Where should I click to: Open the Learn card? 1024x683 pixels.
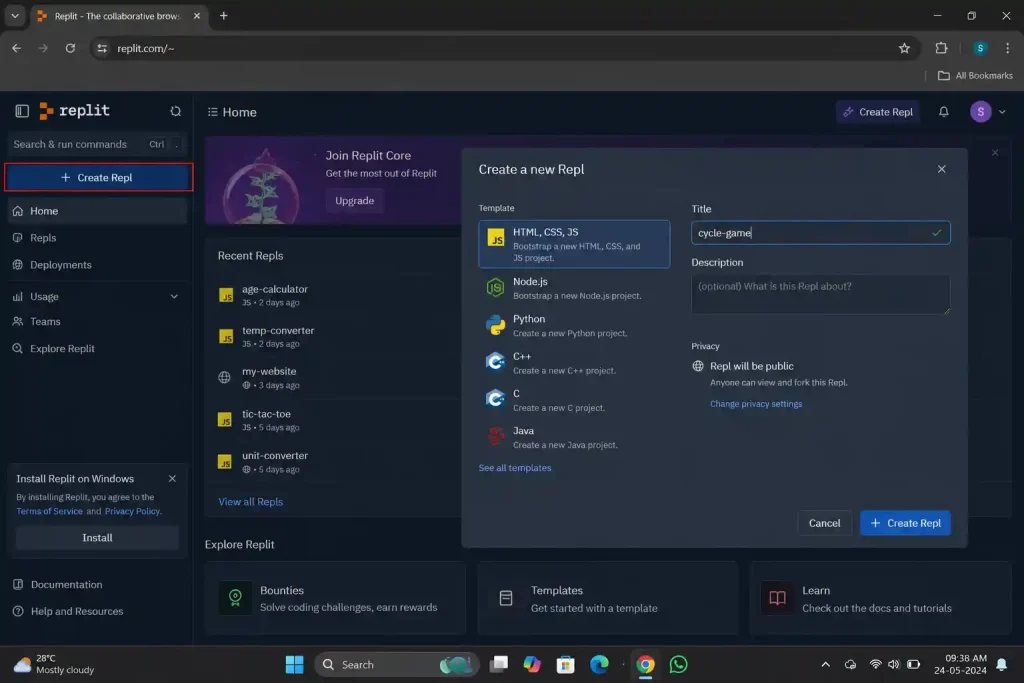pos(880,598)
